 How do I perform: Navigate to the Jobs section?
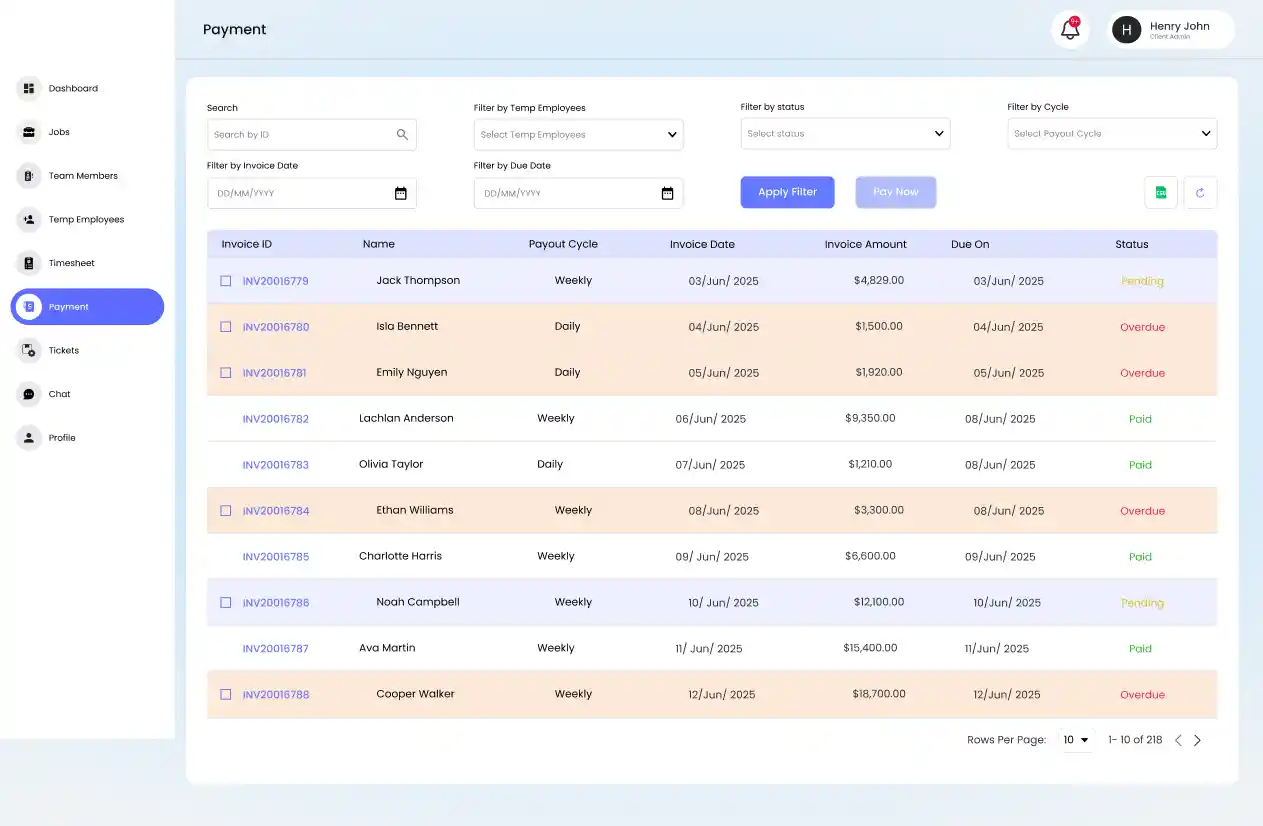(59, 131)
